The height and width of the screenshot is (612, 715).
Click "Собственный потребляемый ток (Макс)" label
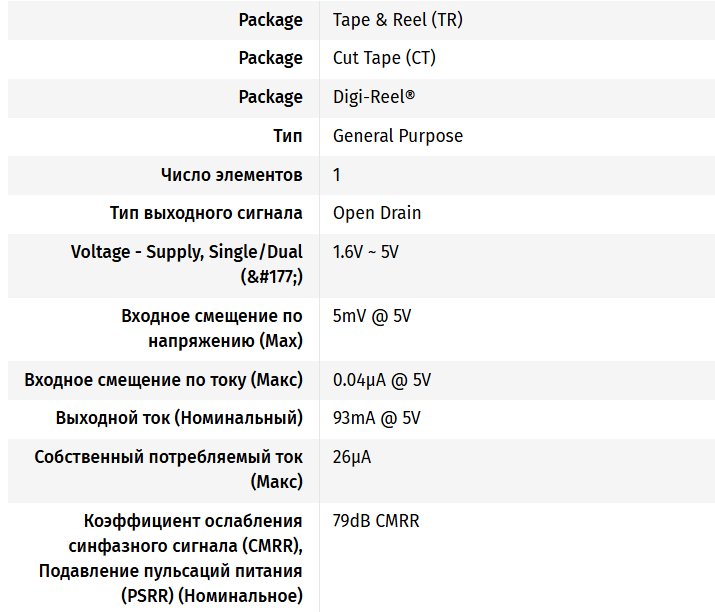[168, 469]
